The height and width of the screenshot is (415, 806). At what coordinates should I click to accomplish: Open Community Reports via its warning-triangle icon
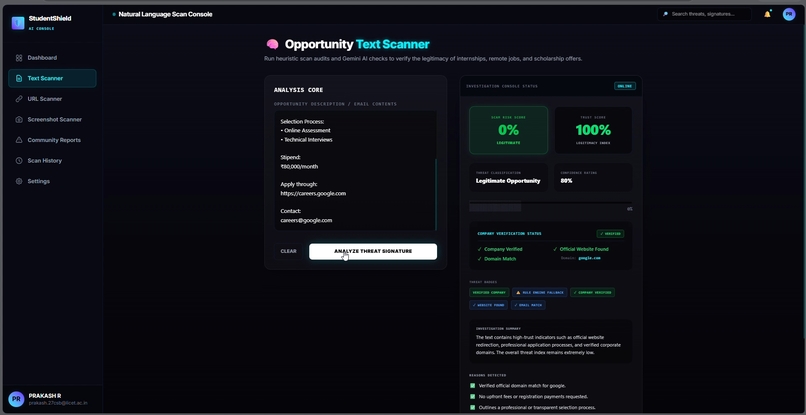[19, 140]
